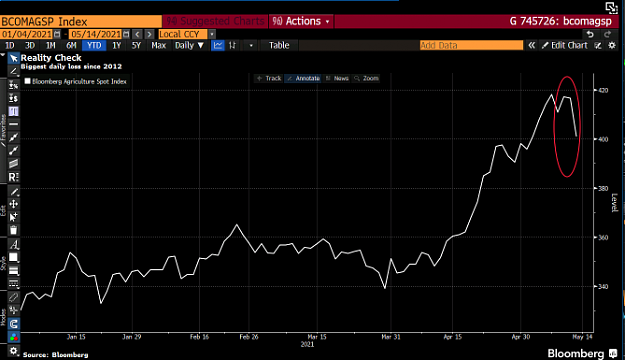625x360 pixels.
Task: Open the line thickness style tool
Action: [14, 271]
